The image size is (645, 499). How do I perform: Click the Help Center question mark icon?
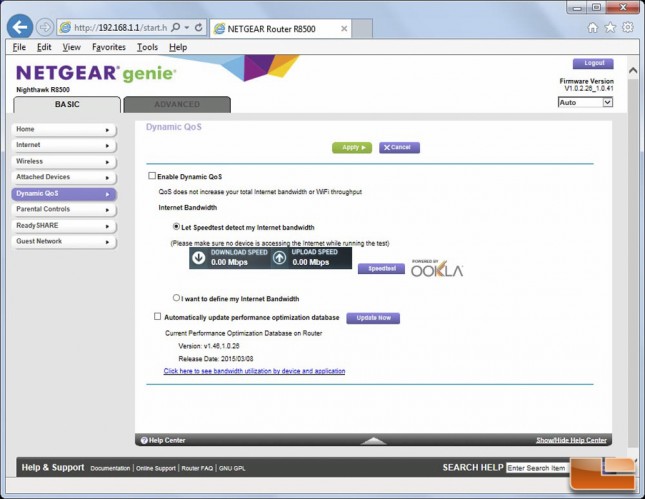tap(144, 440)
